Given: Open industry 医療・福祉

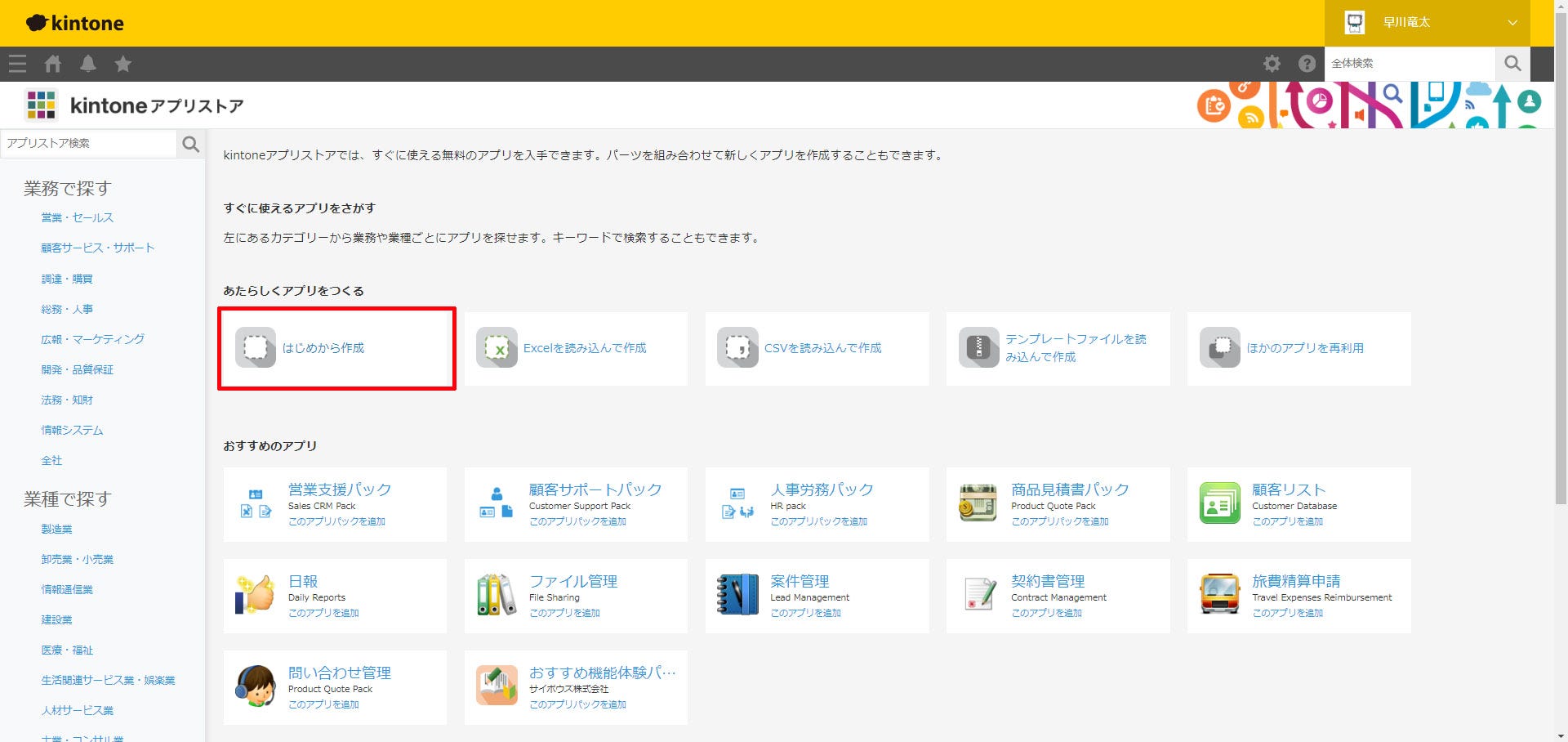Looking at the screenshot, I should click(x=67, y=650).
